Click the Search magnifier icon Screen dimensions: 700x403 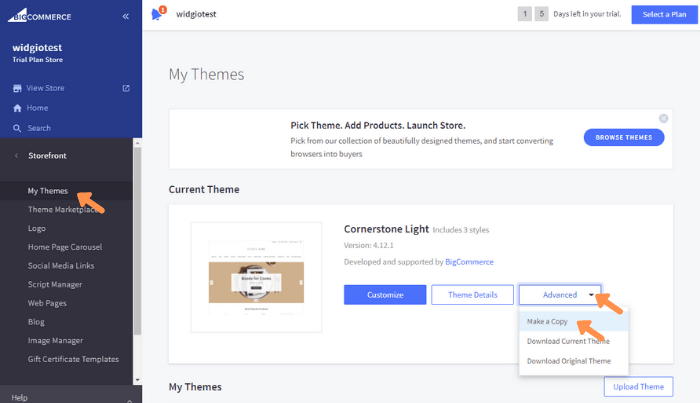(x=17, y=129)
